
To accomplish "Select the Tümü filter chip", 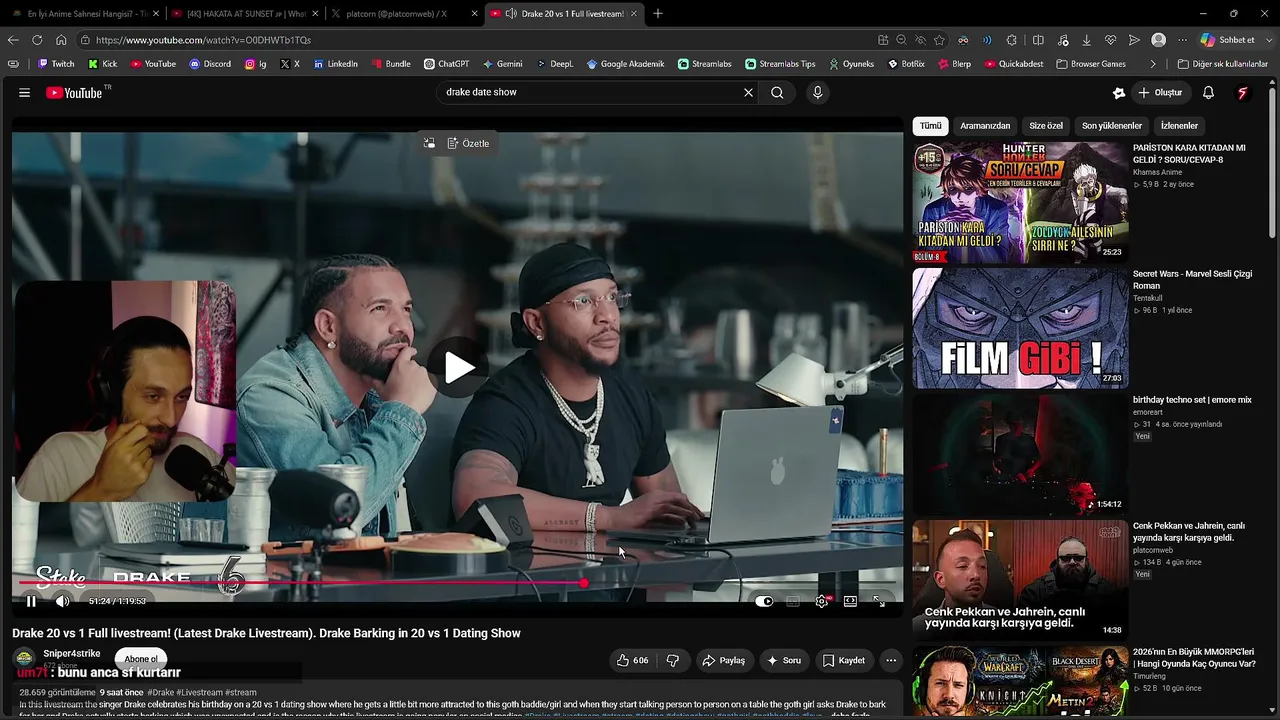I will (931, 126).
